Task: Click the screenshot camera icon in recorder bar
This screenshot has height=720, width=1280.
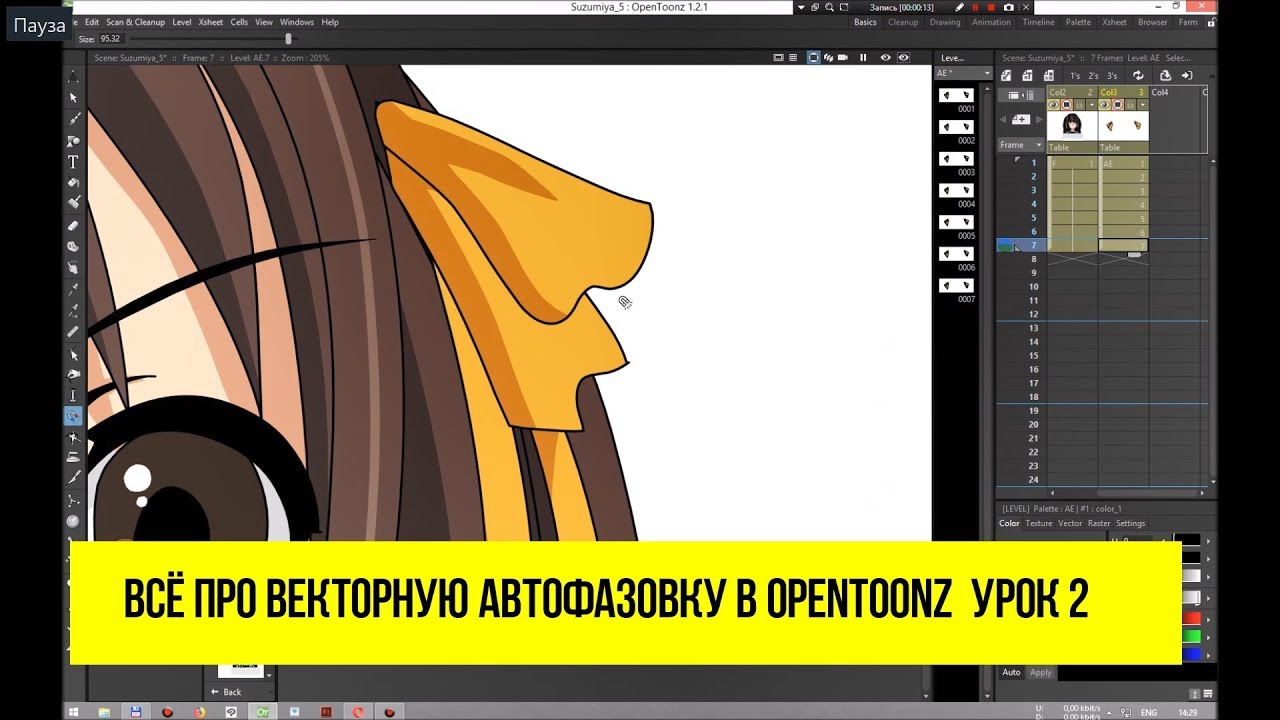Action: pos(1008,7)
